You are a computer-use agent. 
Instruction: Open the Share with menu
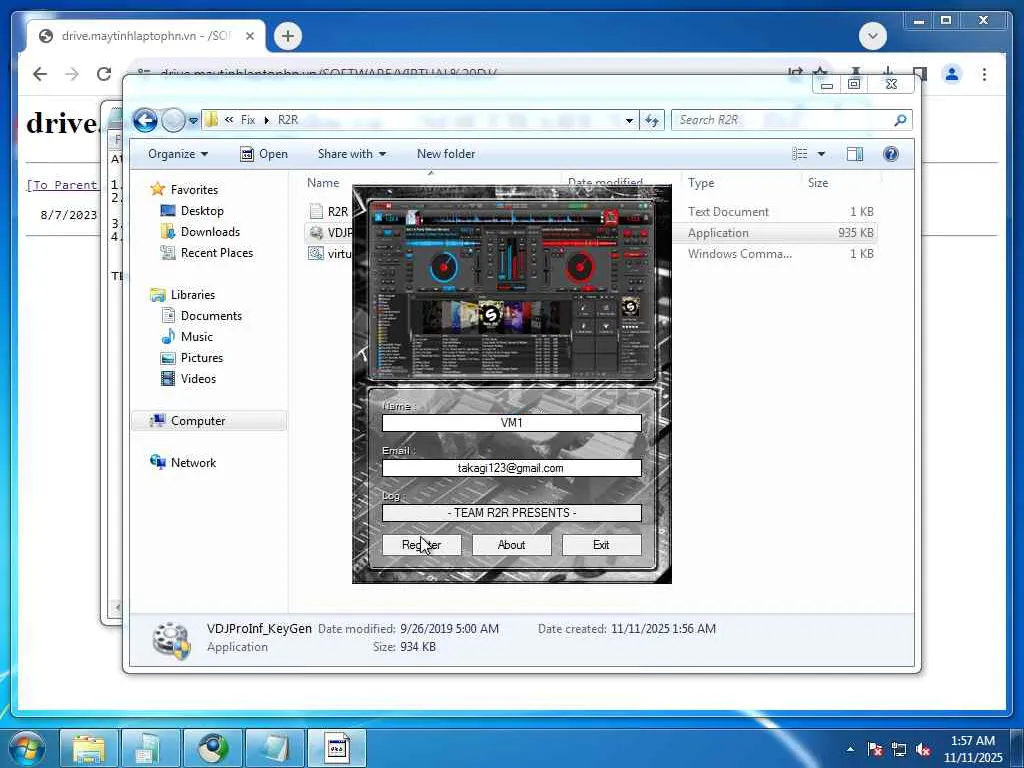(x=351, y=154)
